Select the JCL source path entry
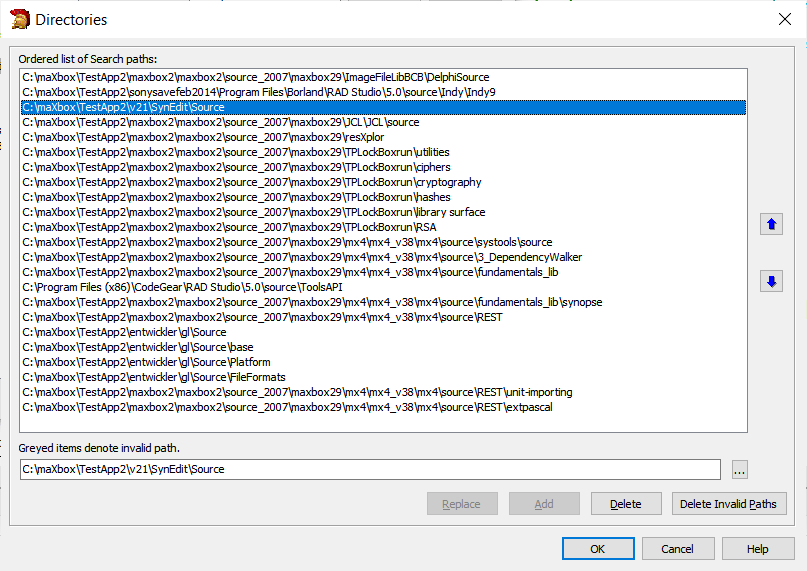 pyautogui.click(x=220, y=122)
